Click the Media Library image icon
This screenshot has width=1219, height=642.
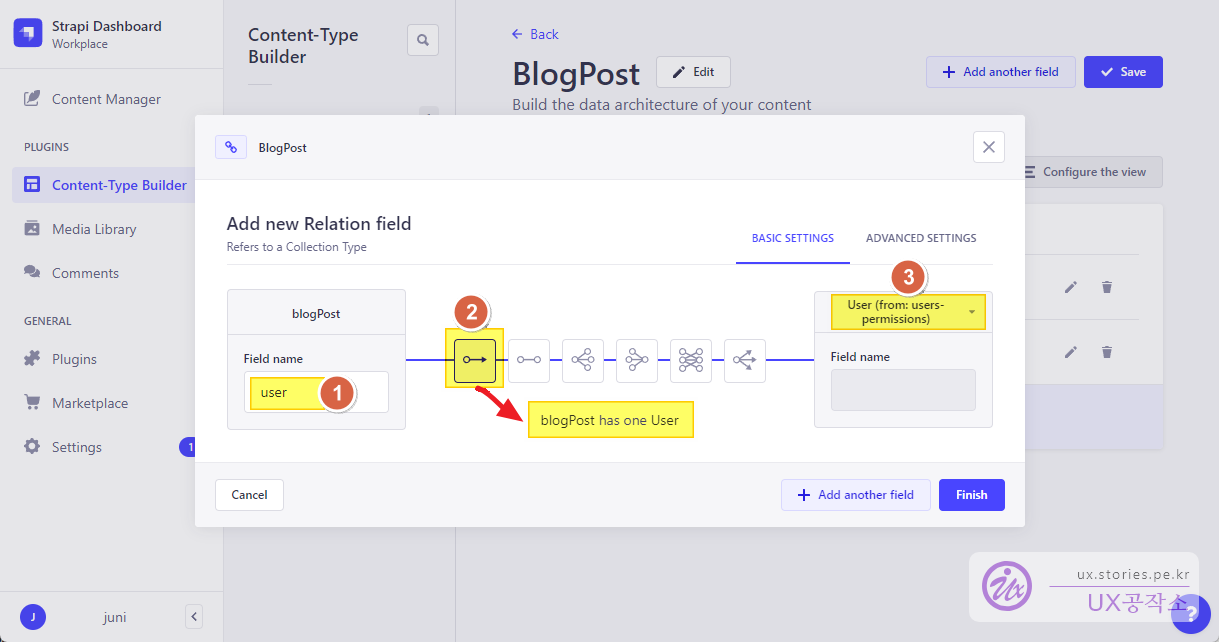(x=32, y=229)
